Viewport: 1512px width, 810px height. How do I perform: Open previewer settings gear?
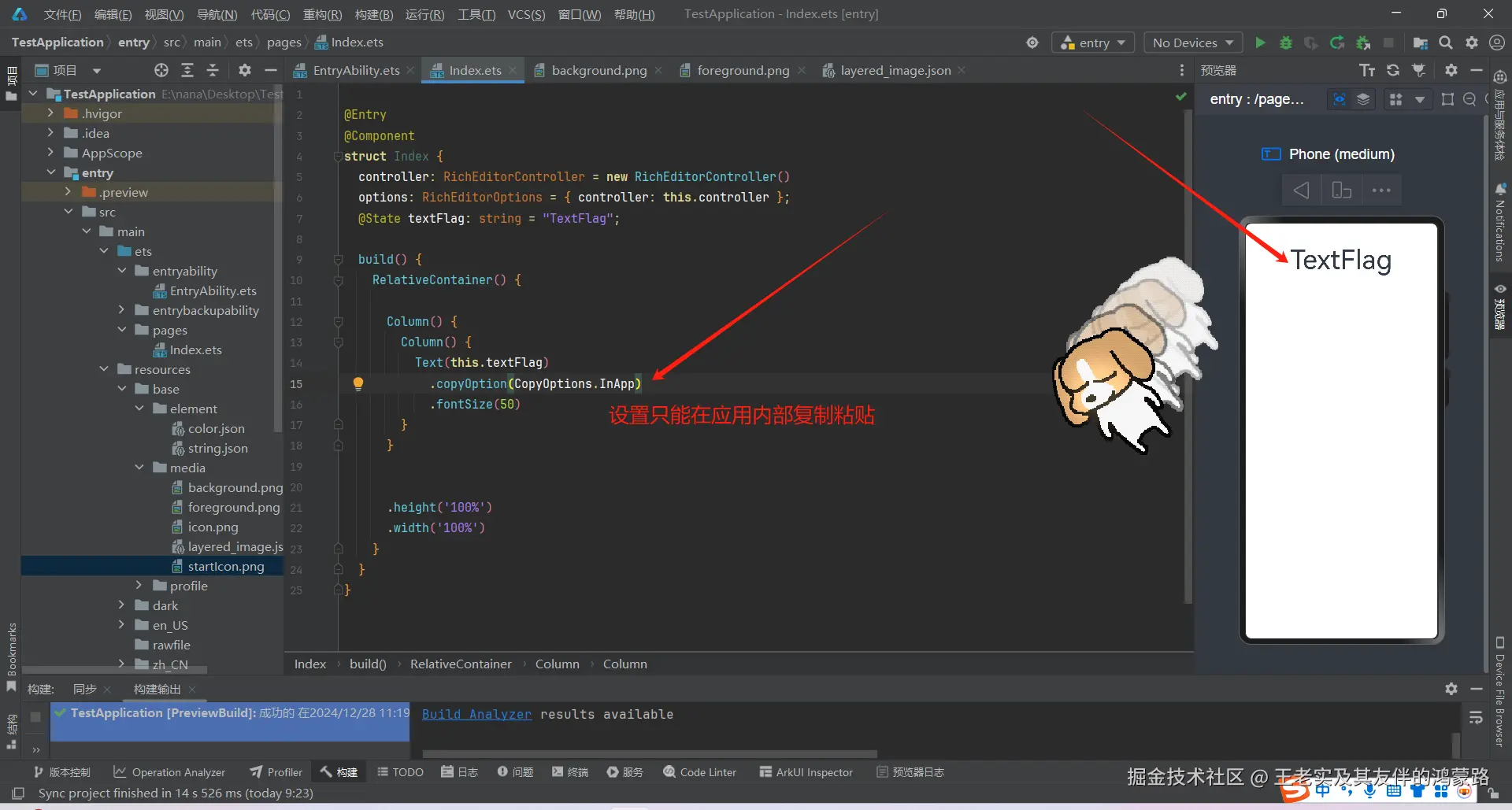click(1451, 70)
